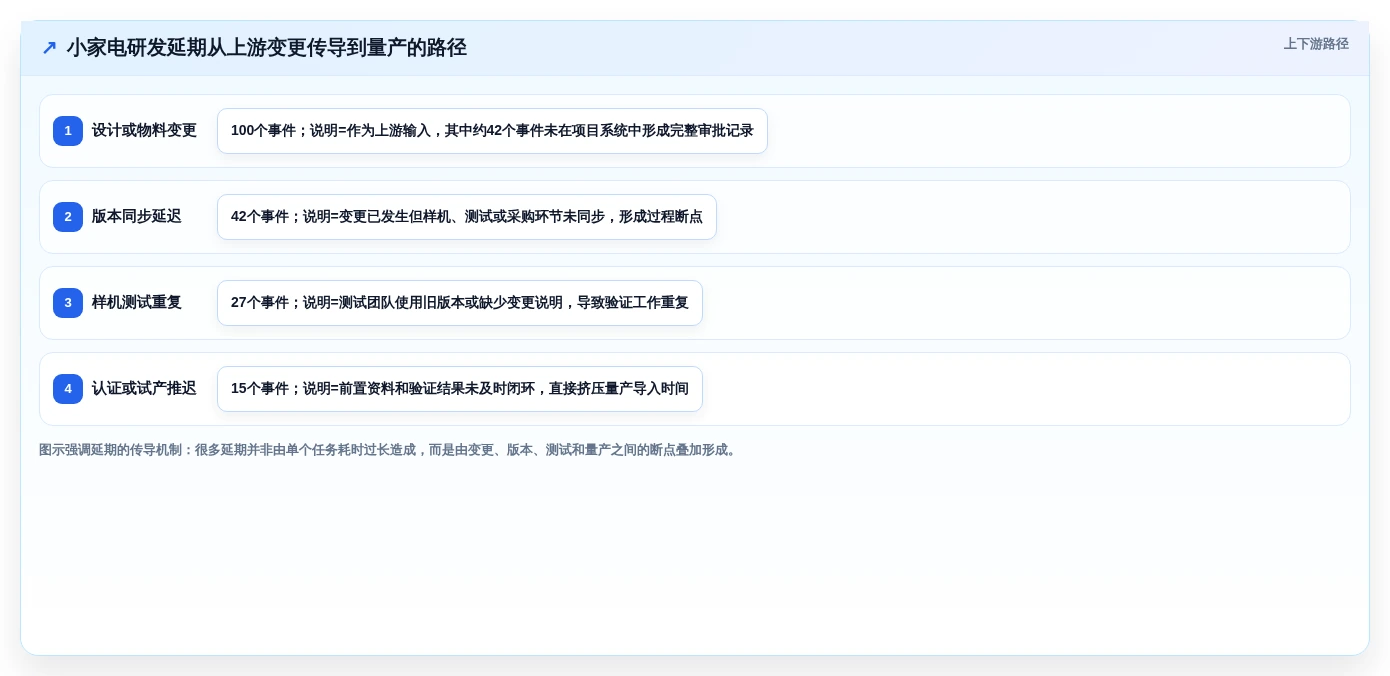1390x676 pixels.
Task: Click the 100个事件 description box
Action: tap(492, 131)
